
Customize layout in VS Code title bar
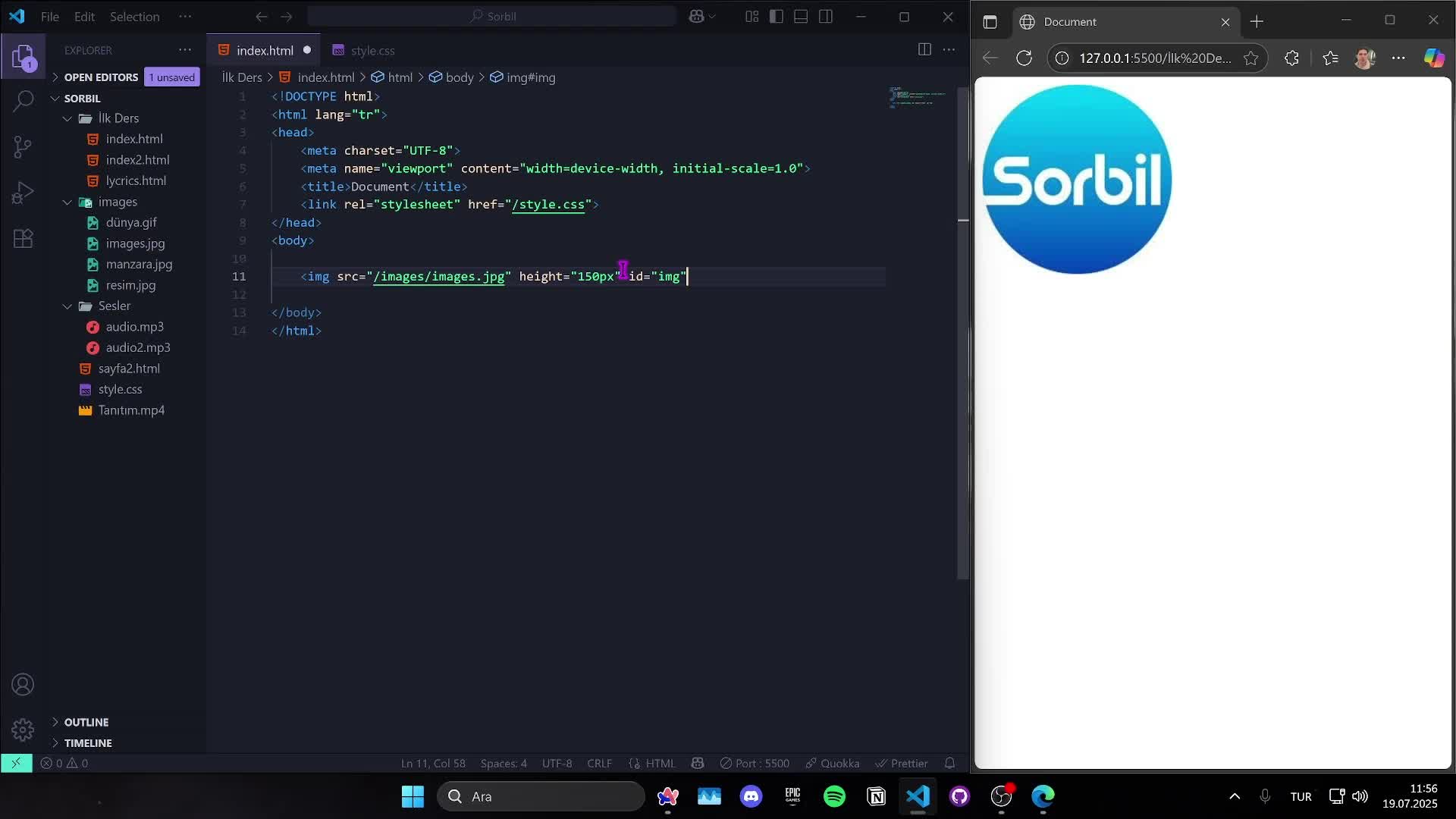point(752,17)
